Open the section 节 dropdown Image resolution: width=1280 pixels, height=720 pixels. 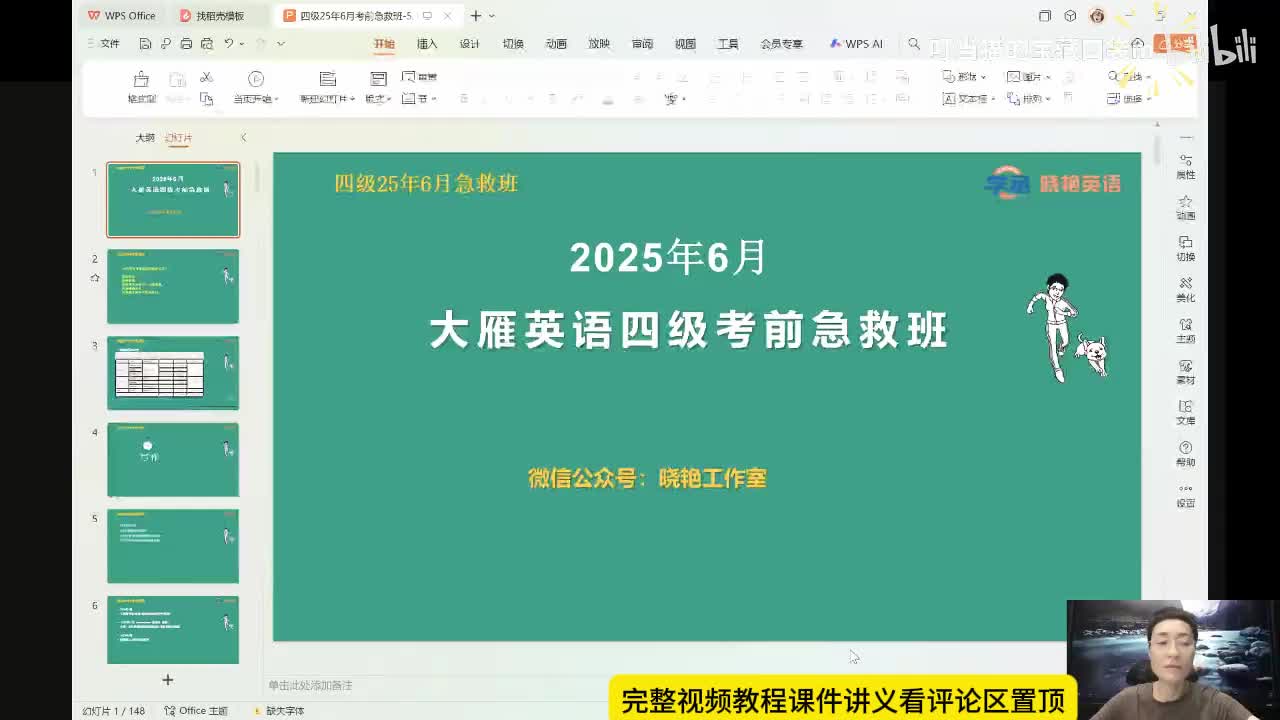pos(419,98)
